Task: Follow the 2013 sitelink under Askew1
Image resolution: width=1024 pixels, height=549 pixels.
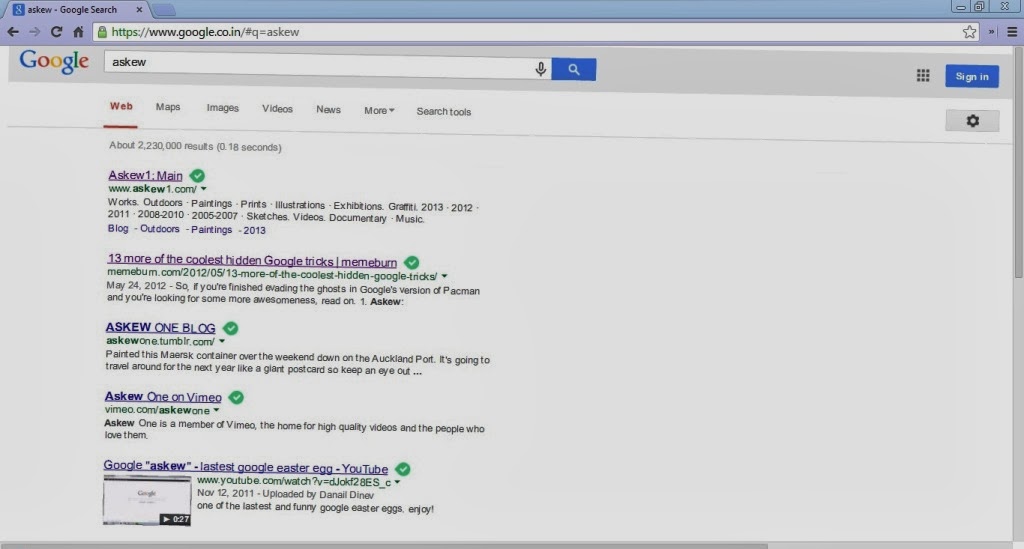Action: [x=254, y=230]
